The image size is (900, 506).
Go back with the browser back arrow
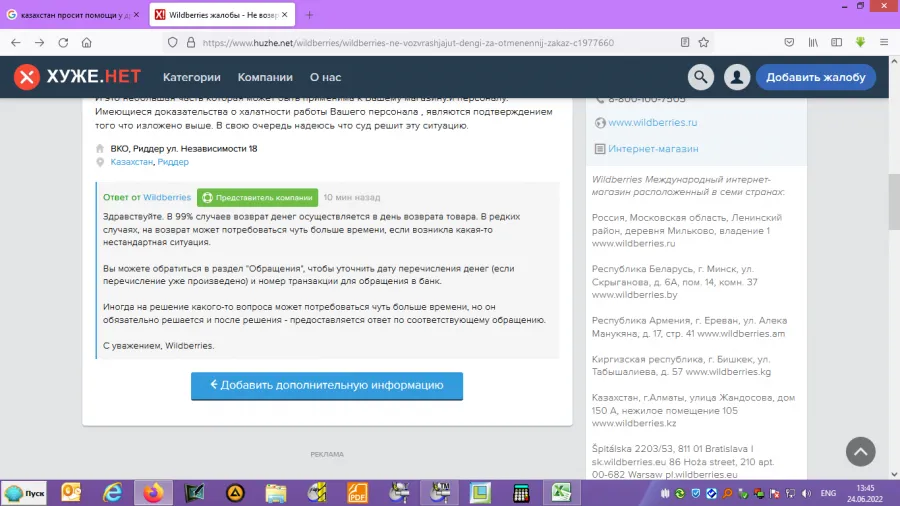(x=15, y=42)
